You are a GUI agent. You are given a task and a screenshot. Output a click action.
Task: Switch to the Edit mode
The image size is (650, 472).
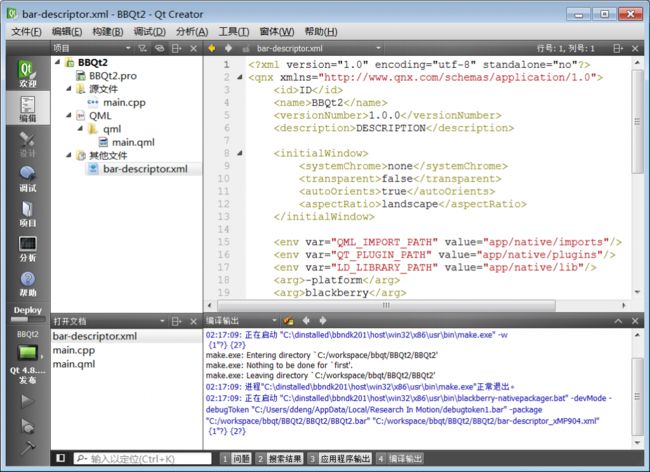click(x=27, y=109)
